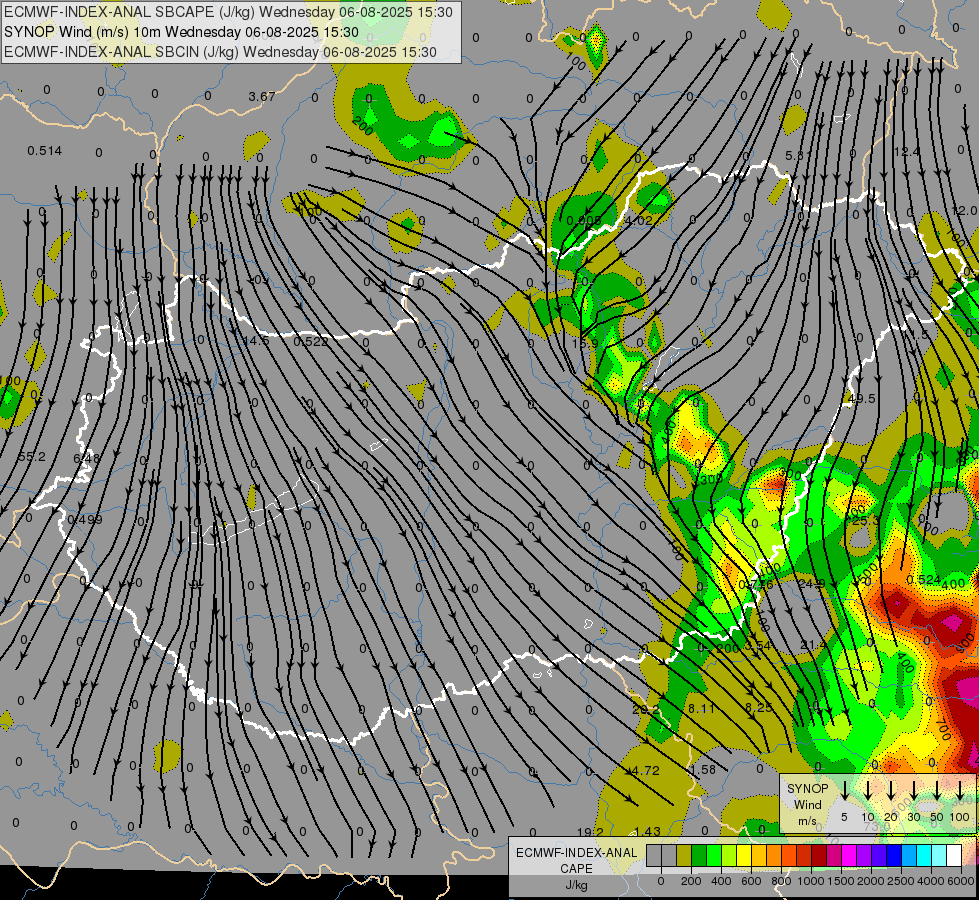Viewport: 979px width, 900px height.
Task: Click the 3.67 value on the map
Action: pyautogui.click(x=262, y=97)
